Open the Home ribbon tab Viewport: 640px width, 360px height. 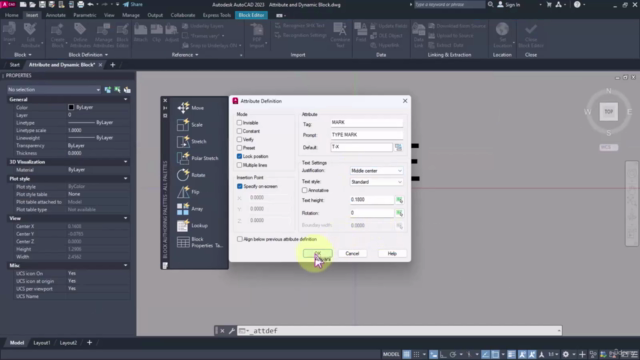(x=12, y=15)
